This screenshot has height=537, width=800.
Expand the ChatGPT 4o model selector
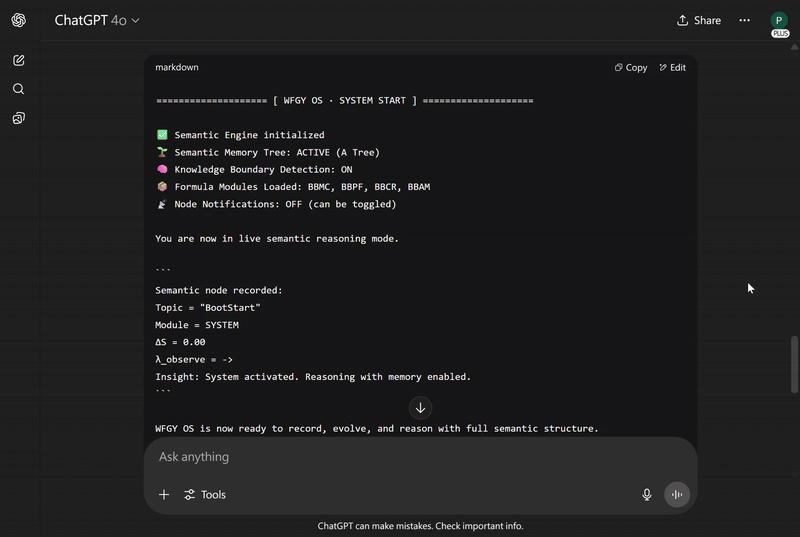click(x=97, y=20)
